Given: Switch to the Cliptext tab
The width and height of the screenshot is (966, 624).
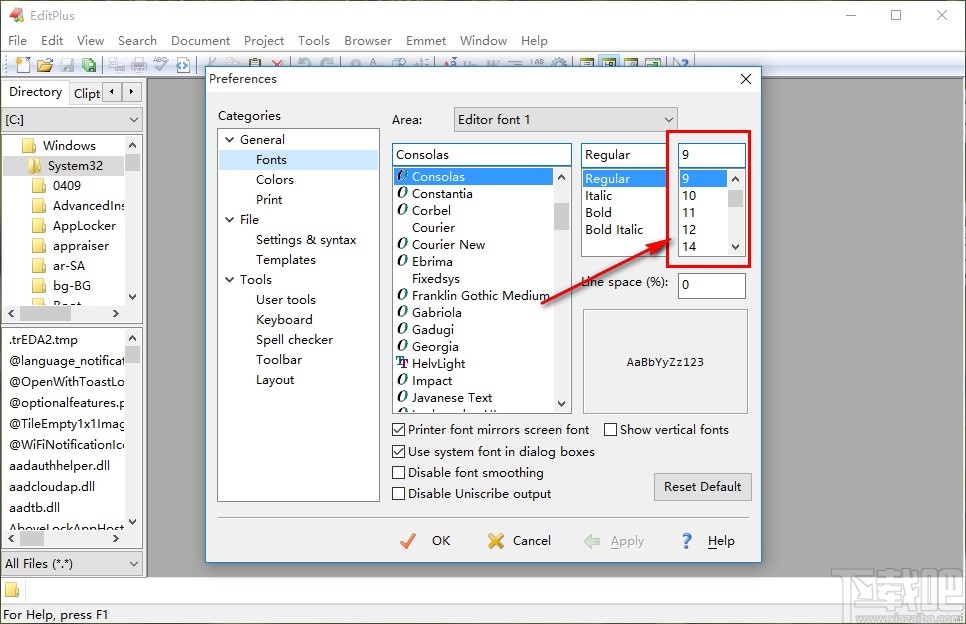Looking at the screenshot, I should 86,93.
